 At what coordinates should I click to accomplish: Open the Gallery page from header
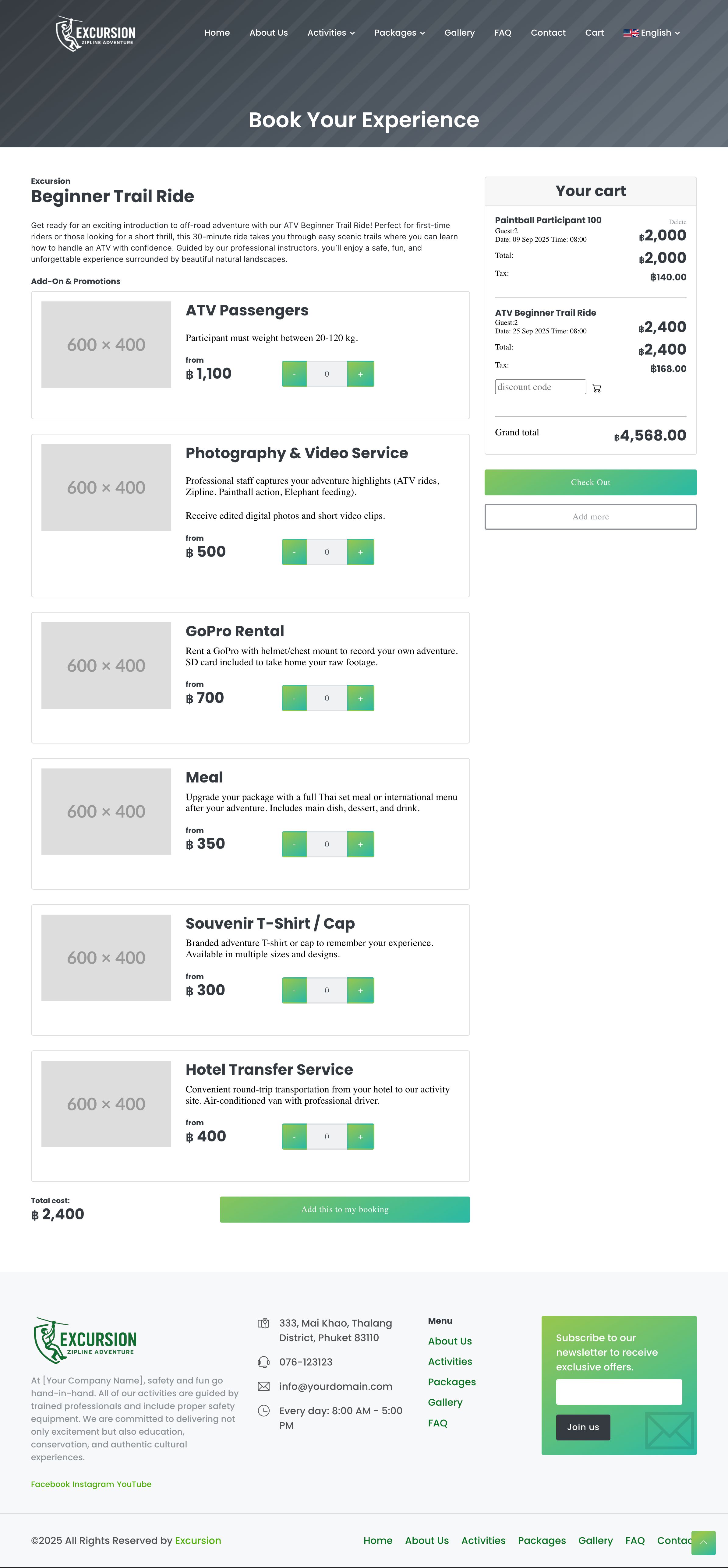point(459,33)
